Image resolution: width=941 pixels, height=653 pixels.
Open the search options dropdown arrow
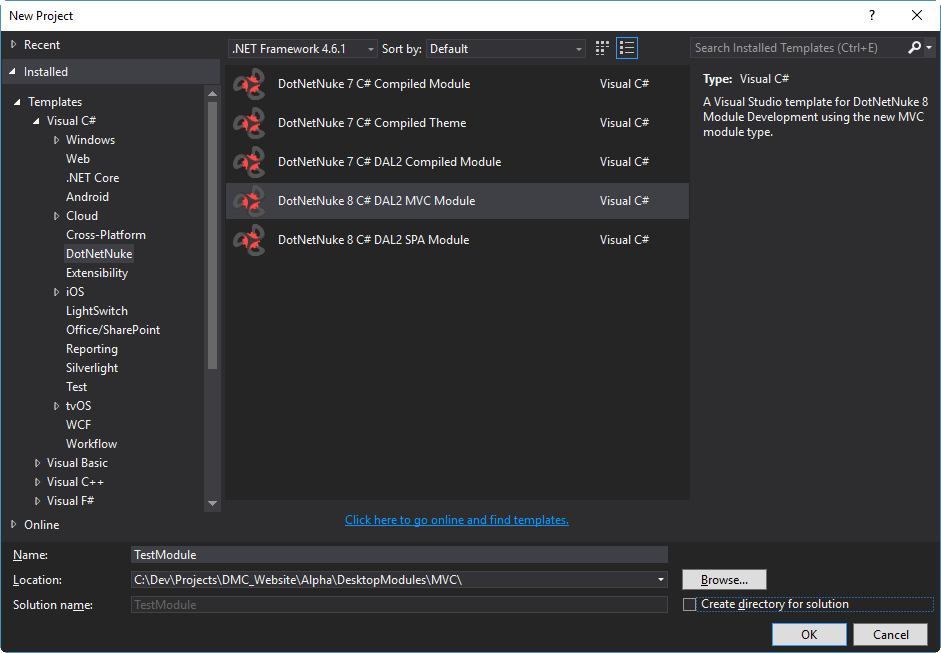pyautogui.click(x=929, y=47)
